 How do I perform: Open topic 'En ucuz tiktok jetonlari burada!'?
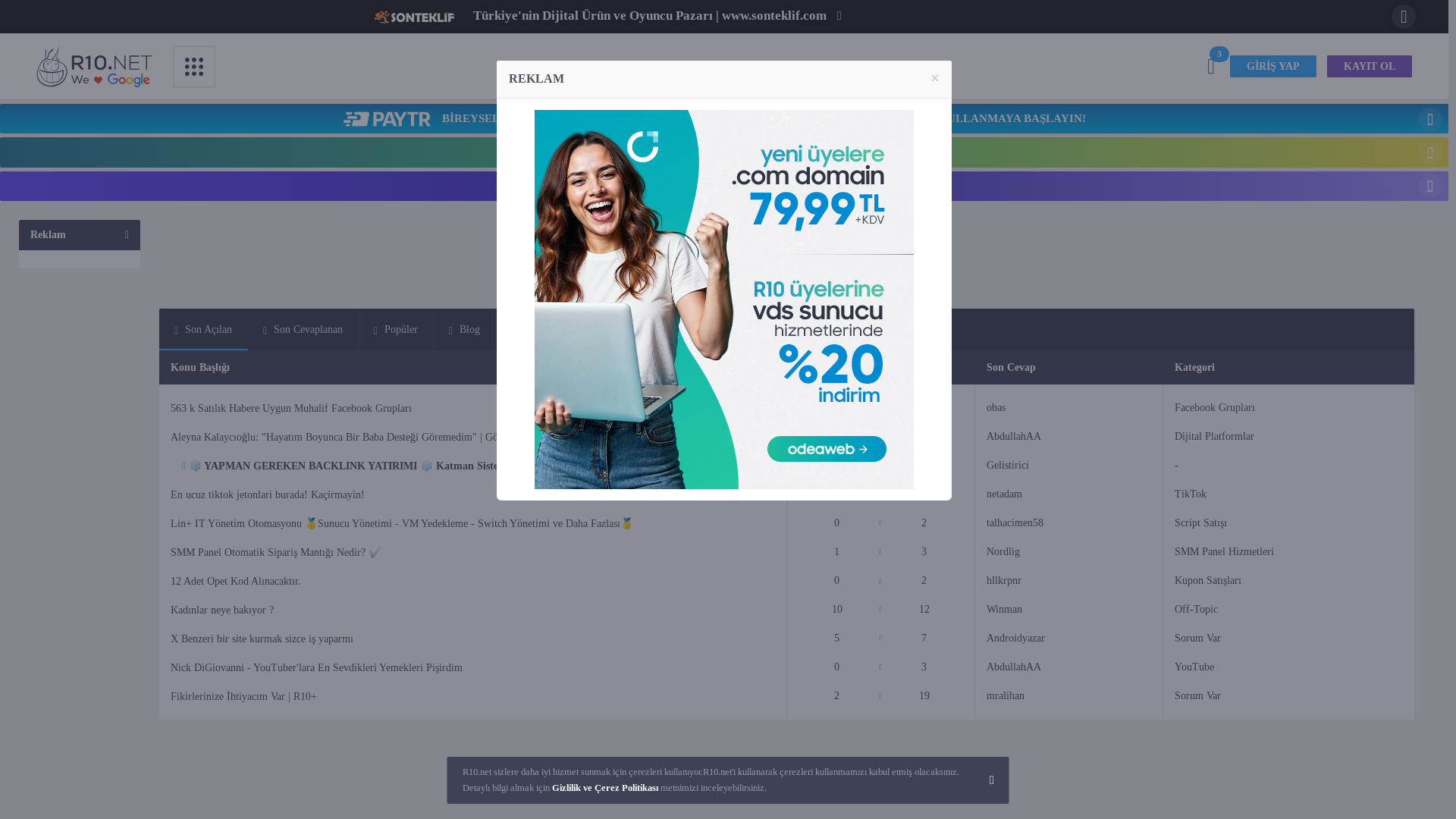(x=267, y=495)
